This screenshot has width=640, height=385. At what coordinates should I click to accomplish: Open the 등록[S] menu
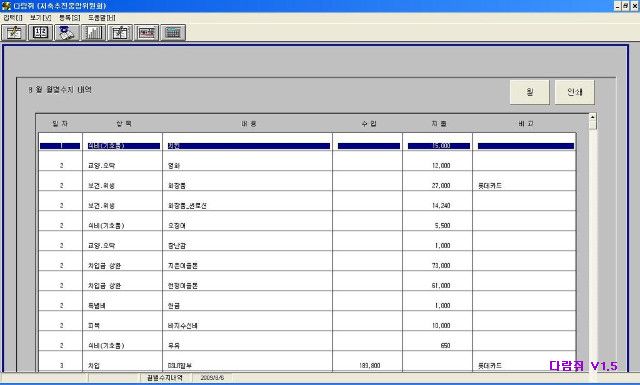point(70,18)
